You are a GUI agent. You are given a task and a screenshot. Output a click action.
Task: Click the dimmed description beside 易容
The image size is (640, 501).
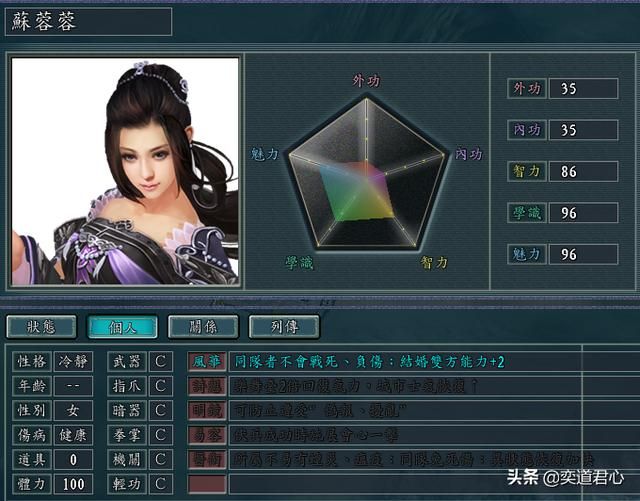click(x=316, y=435)
